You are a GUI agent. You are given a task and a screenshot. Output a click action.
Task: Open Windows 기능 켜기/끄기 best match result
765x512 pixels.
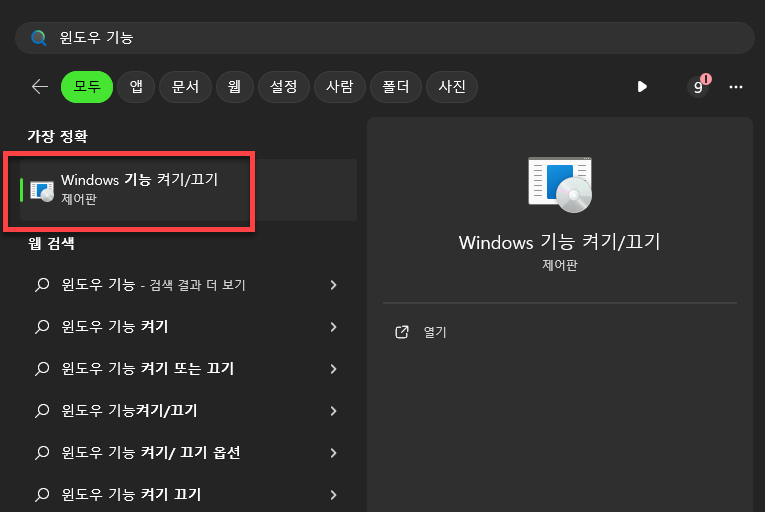(188, 190)
